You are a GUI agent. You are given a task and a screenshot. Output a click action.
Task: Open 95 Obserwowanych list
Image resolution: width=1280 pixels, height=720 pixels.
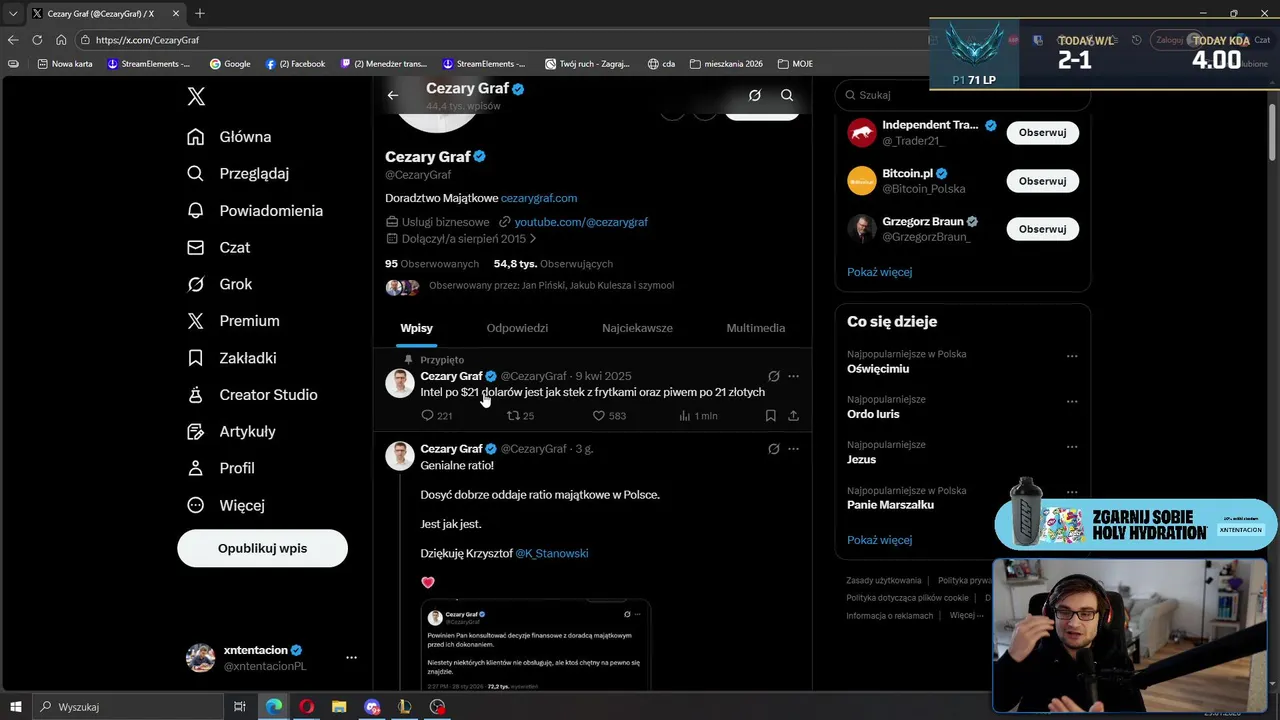432,264
